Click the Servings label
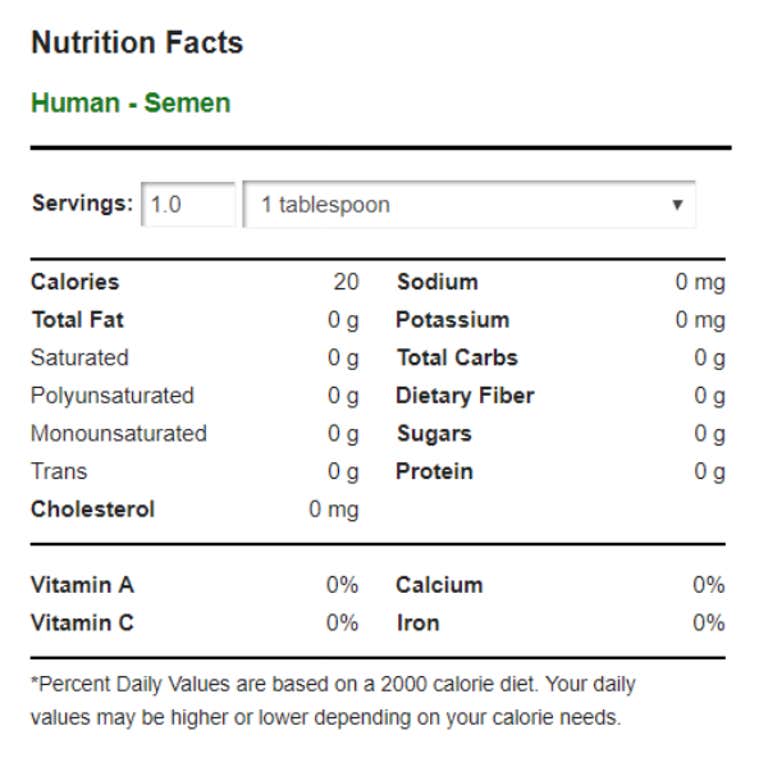Image resolution: width=768 pixels, height=767 pixels. pyautogui.click(x=81, y=204)
